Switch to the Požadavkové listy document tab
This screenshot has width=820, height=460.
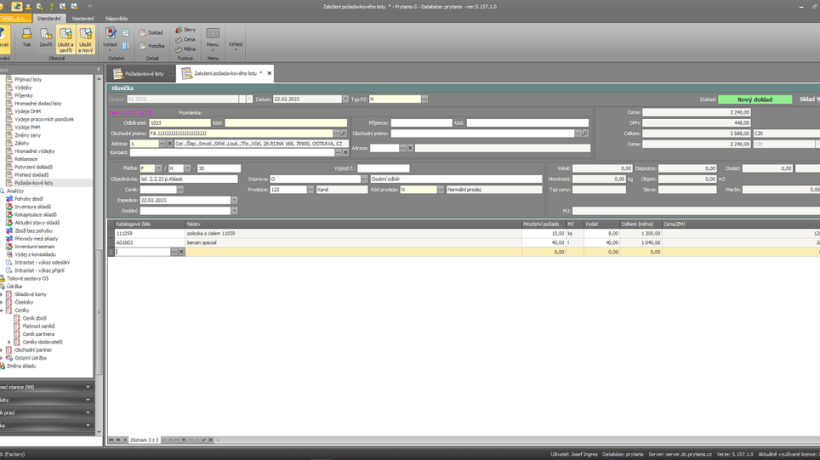point(140,74)
